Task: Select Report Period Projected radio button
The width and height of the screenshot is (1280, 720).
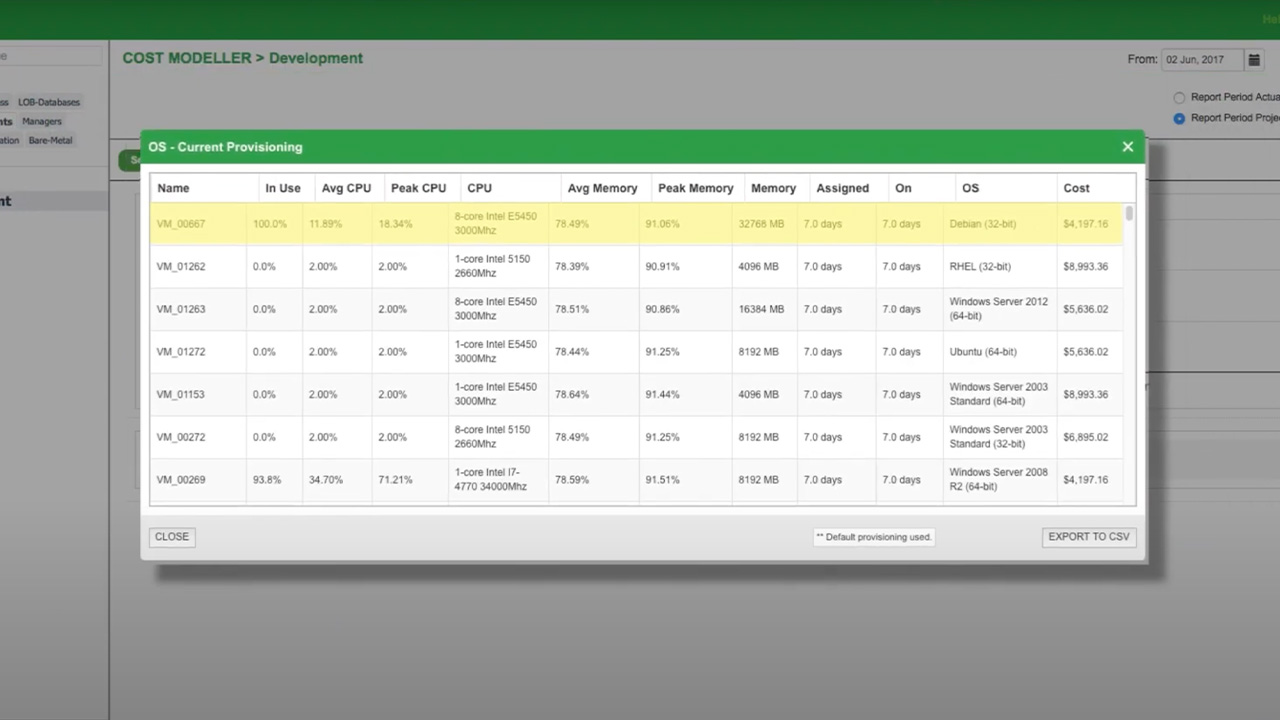Action: coord(1179,118)
